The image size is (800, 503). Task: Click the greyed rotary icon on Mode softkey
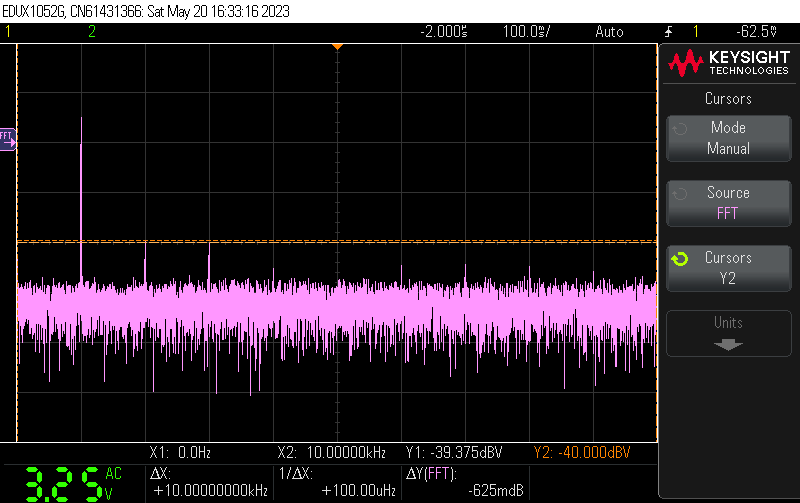(x=680, y=129)
